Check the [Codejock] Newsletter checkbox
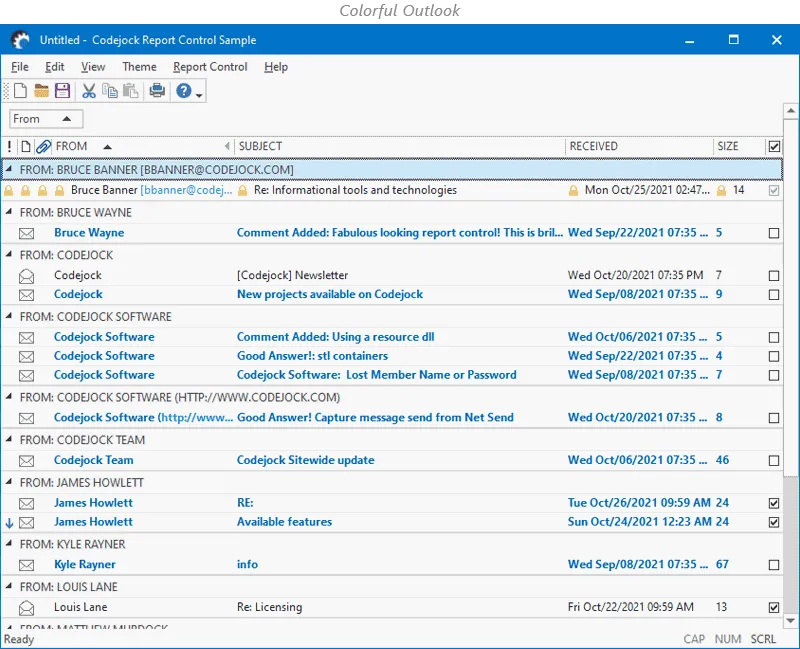 click(774, 276)
